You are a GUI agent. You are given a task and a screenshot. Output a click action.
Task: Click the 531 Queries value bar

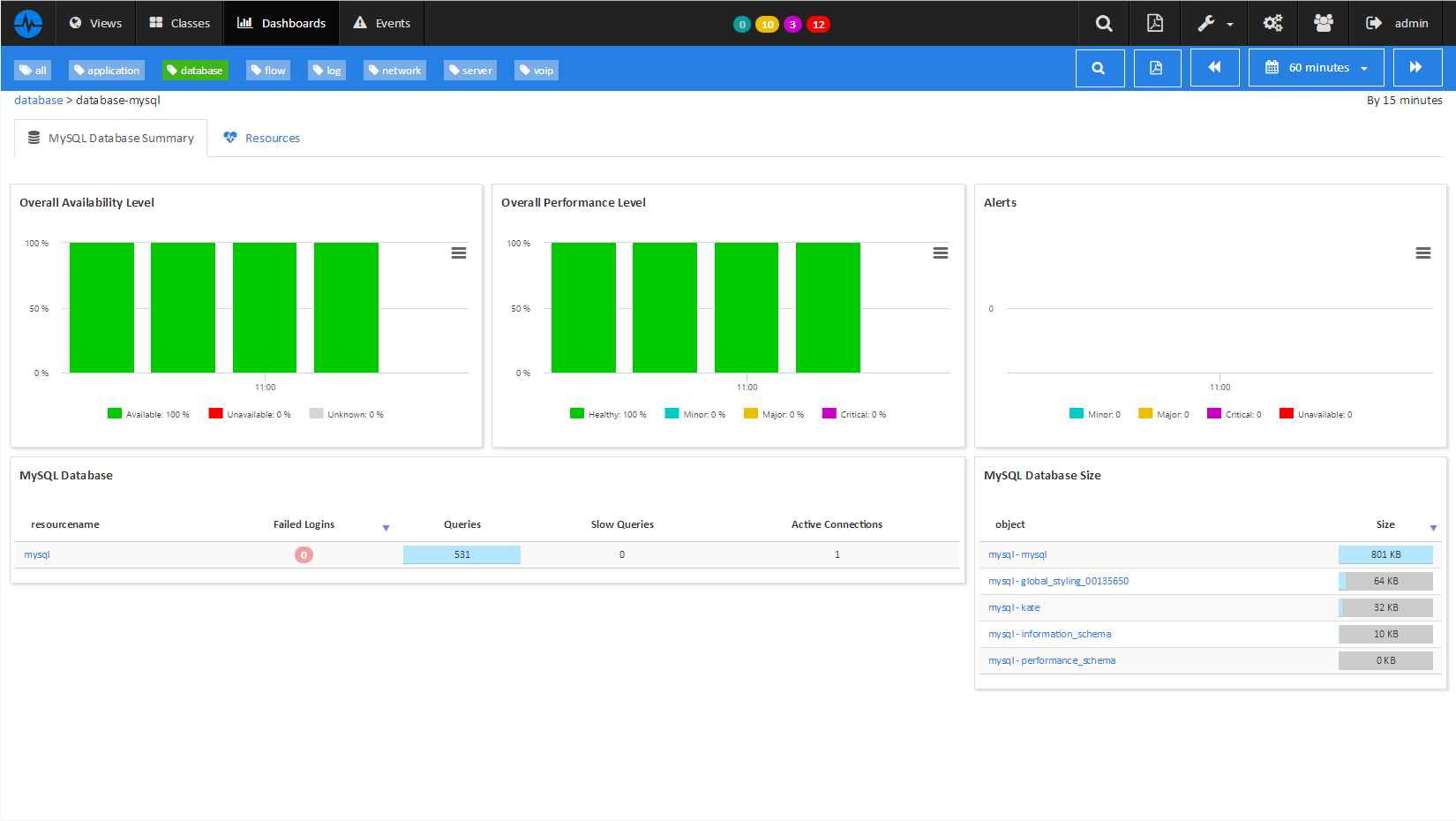pos(462,554)
